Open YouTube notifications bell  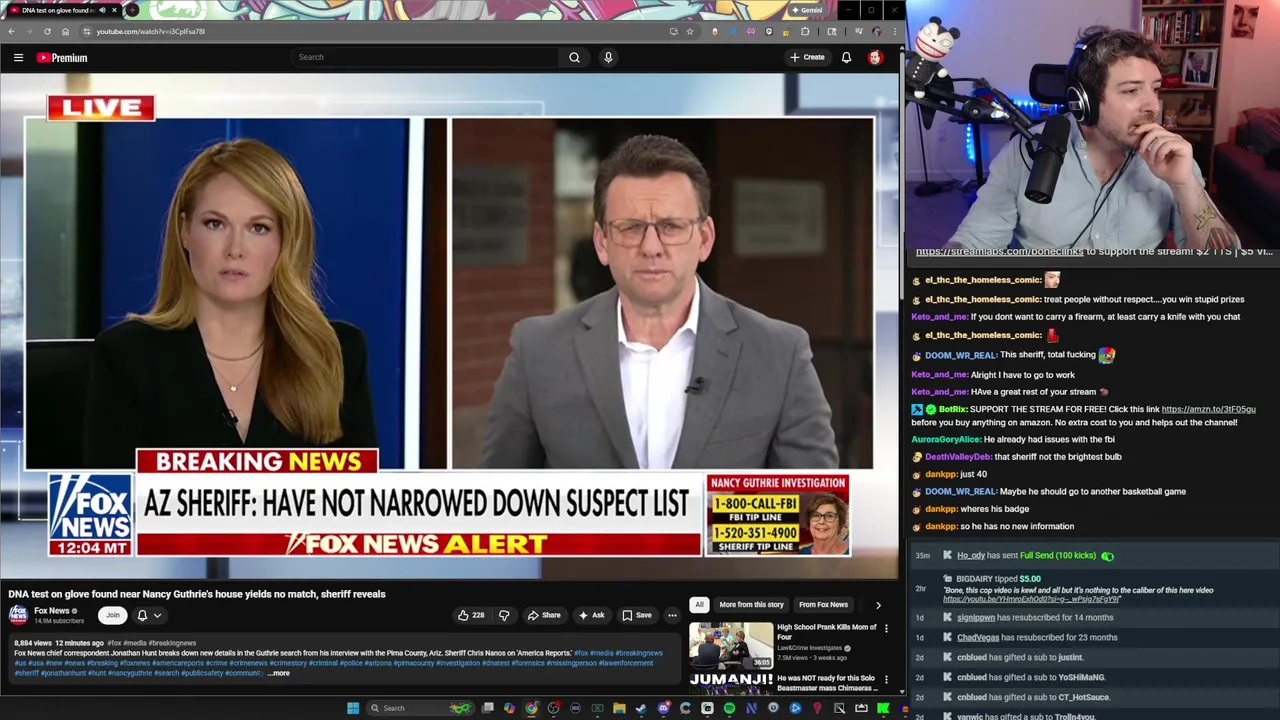(x=846, y=57)
